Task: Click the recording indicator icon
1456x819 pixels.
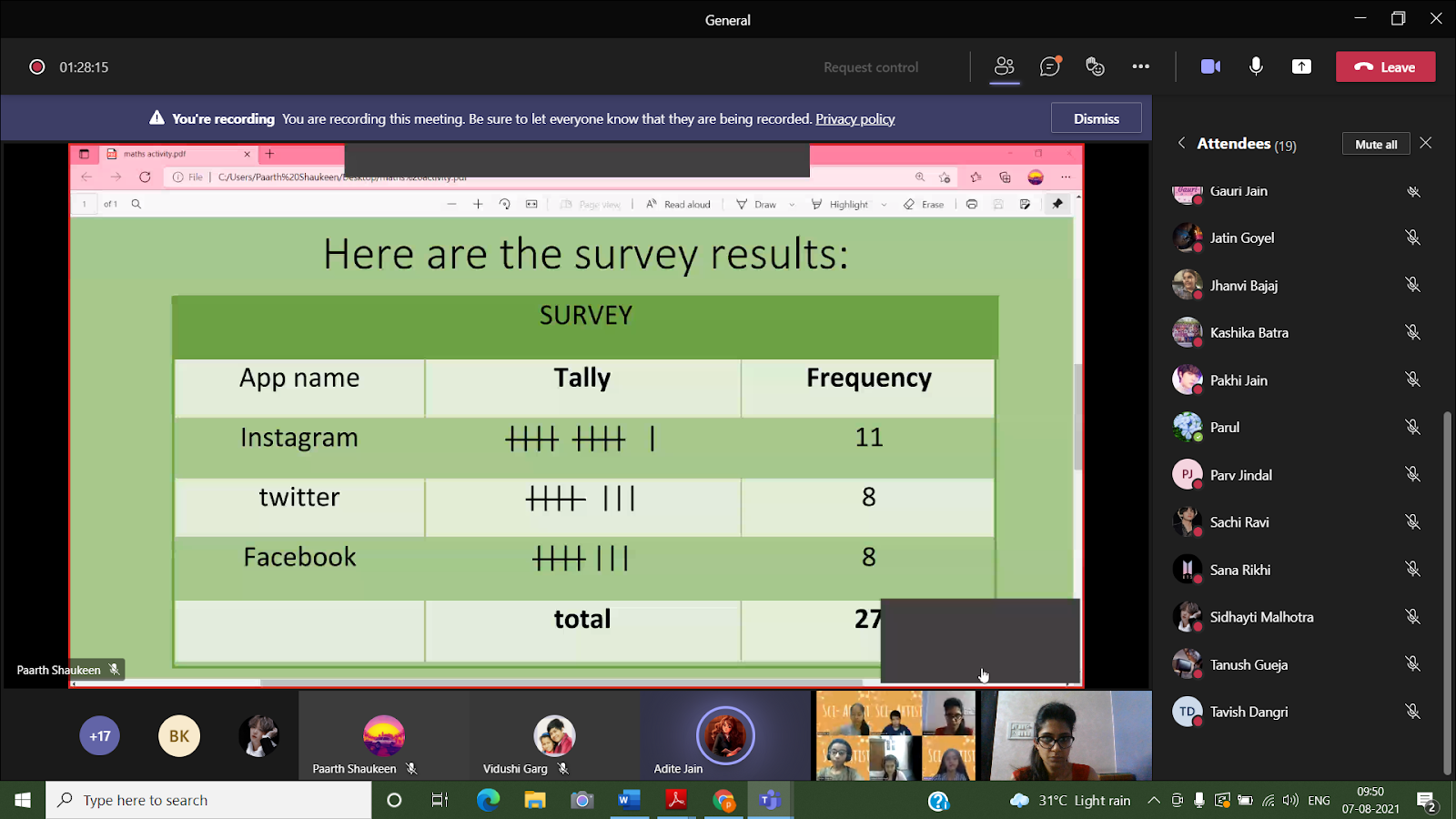Action: tap(37, 66)
